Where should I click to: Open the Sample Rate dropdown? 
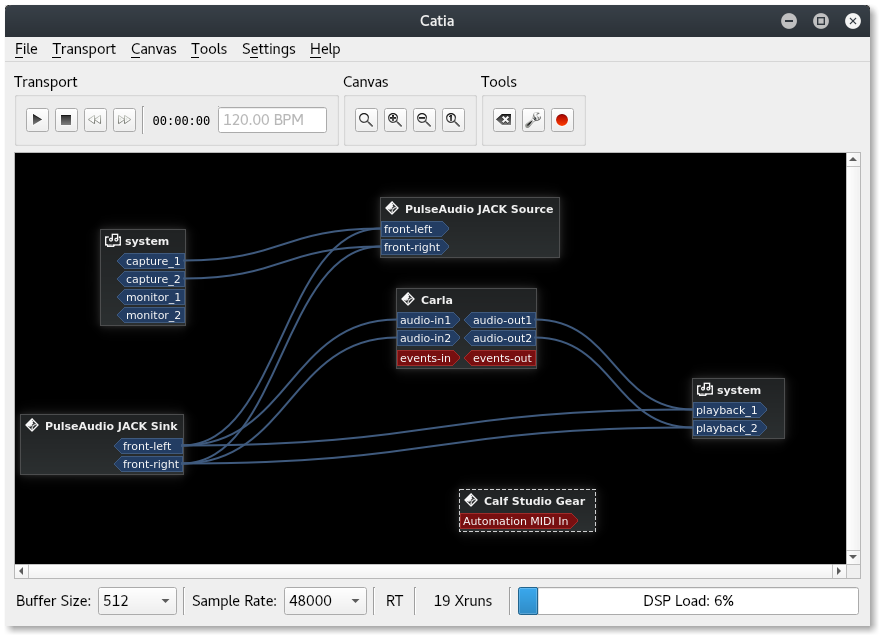[320, 601]
